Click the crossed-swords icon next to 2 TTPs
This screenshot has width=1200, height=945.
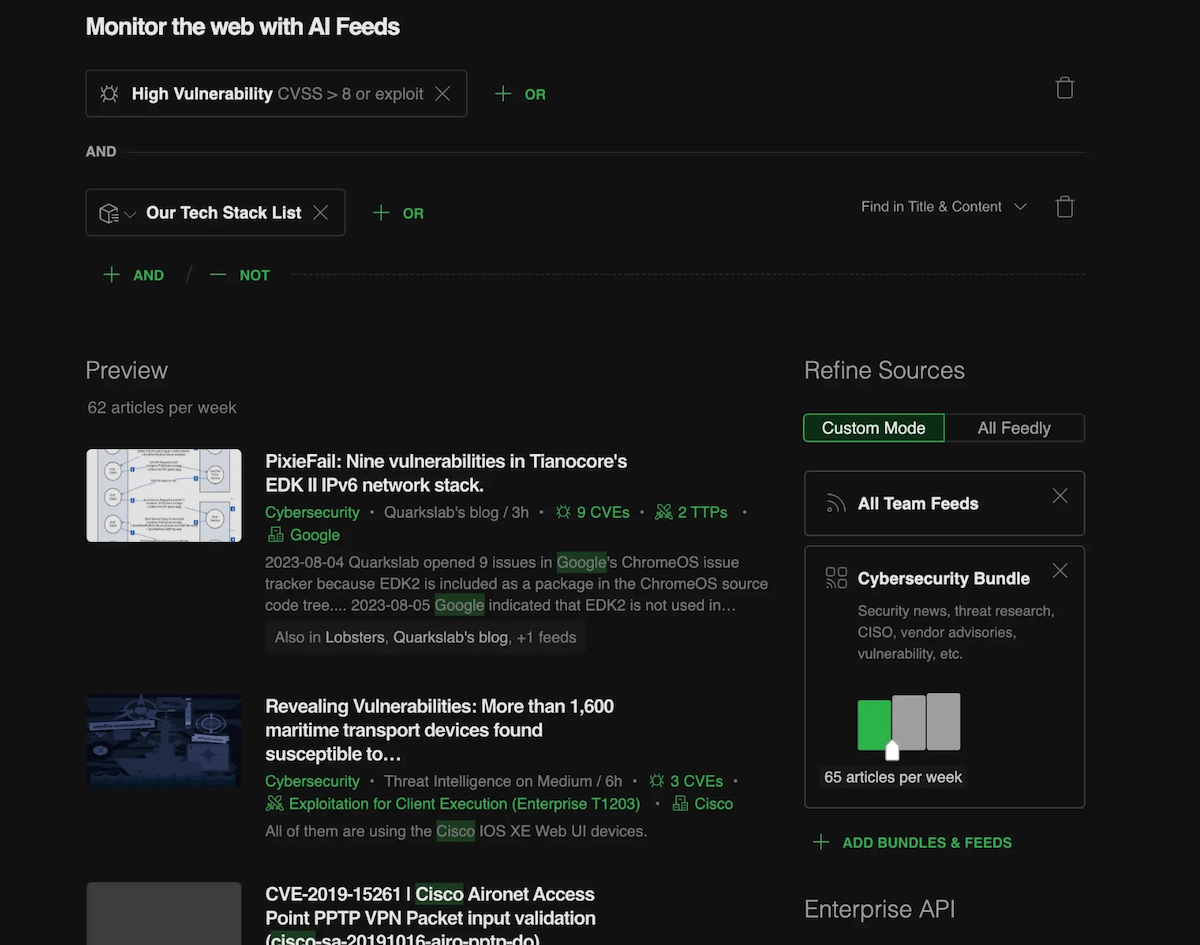point(663,512)
